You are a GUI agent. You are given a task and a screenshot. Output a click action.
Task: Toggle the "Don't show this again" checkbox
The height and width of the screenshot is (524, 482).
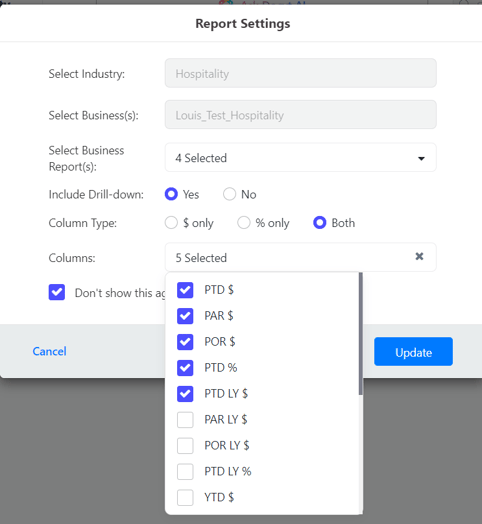57,292
